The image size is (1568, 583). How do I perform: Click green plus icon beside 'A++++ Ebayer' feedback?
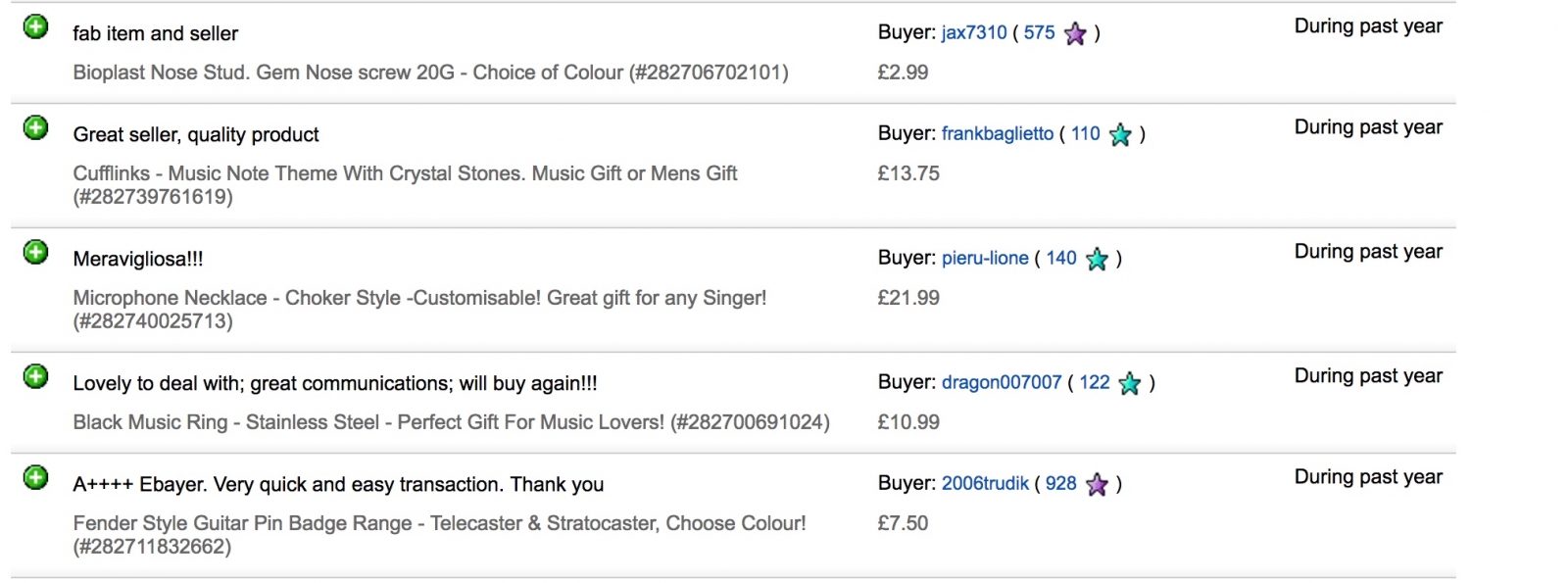(36, 478)
